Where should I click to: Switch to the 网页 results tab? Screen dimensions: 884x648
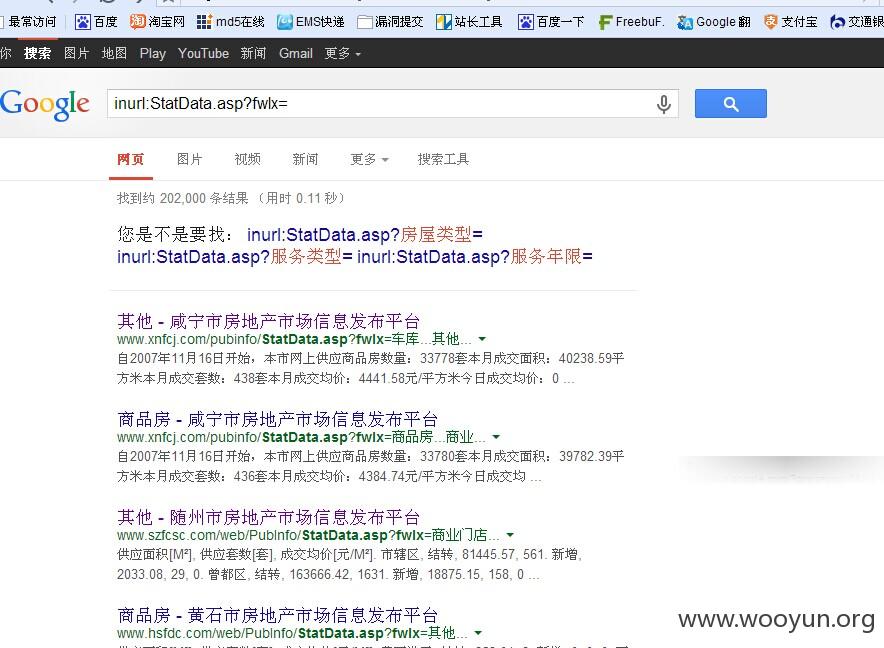point(131,160)
